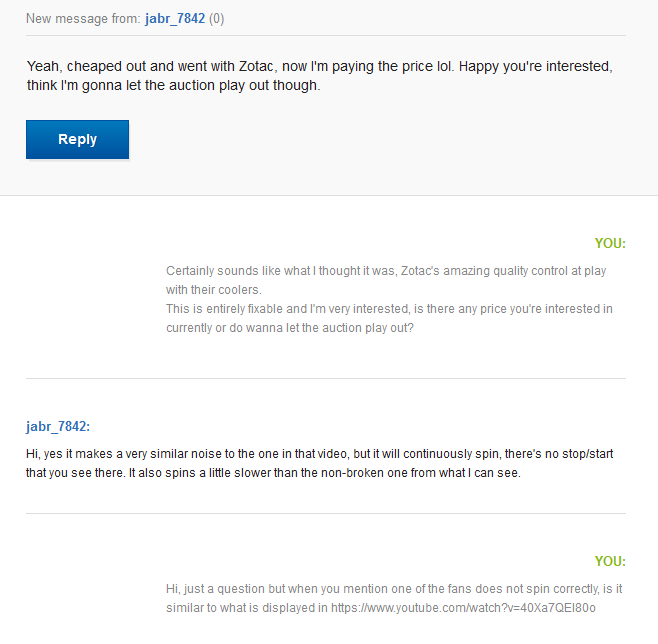Click 'currently or do wanna let' line
The width and height of the screenshot is (658, 644).
point(290,328)
